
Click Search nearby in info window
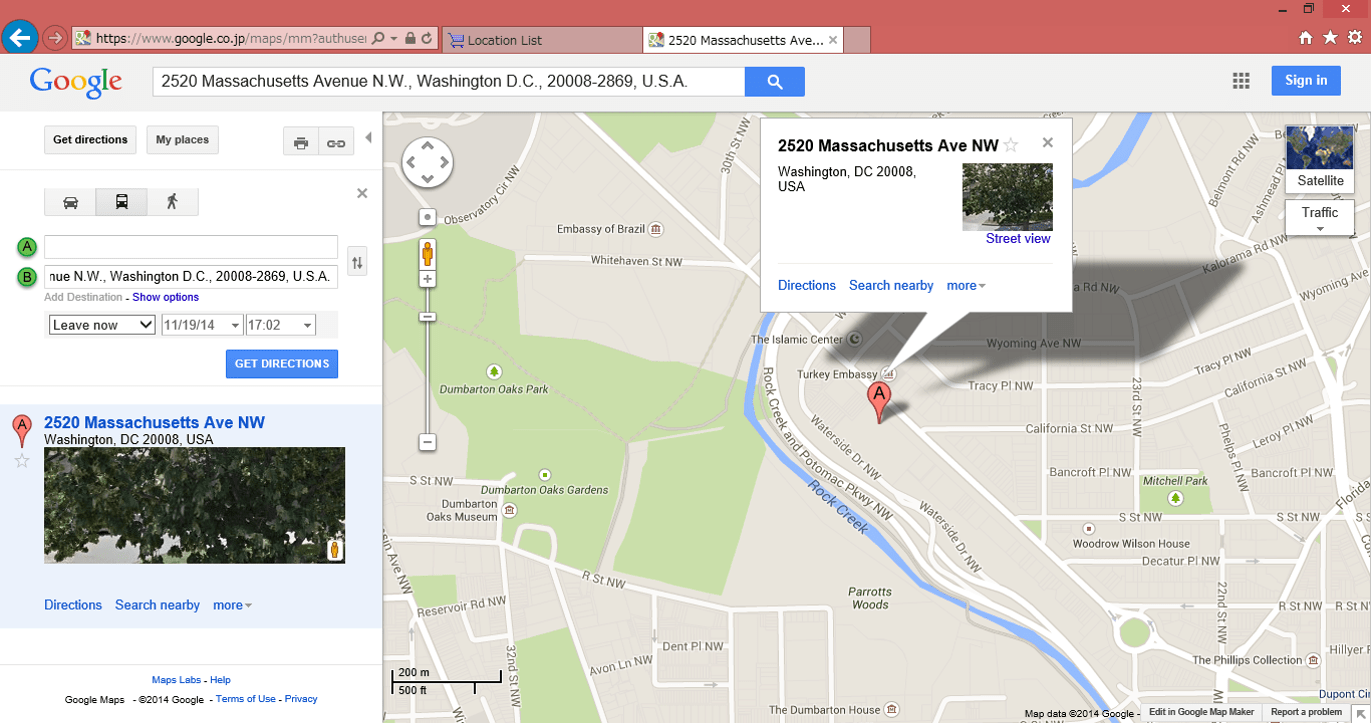pos(891,285)
